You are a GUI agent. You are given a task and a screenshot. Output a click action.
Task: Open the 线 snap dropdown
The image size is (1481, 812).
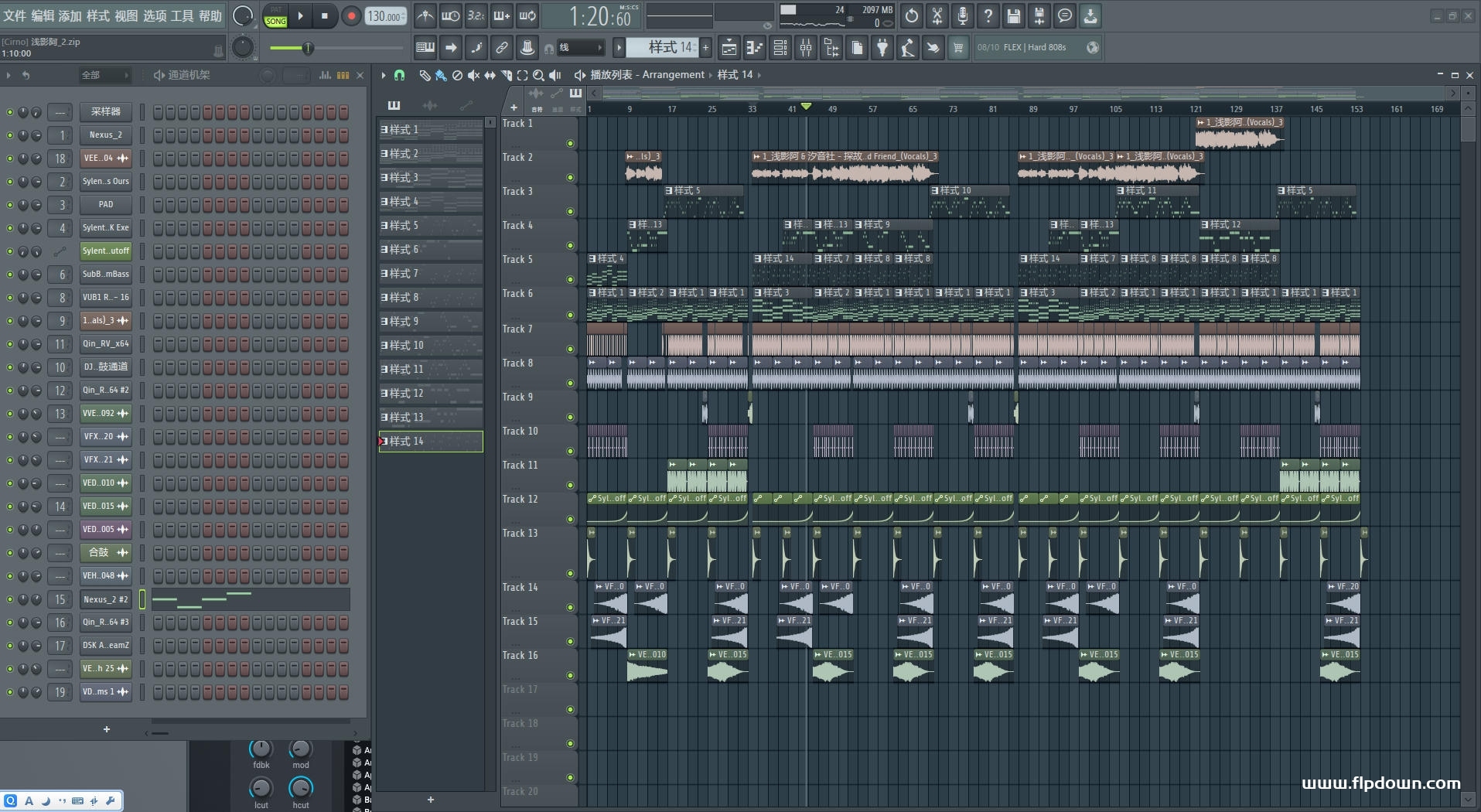pyautogui.click(x=580, y=48)
